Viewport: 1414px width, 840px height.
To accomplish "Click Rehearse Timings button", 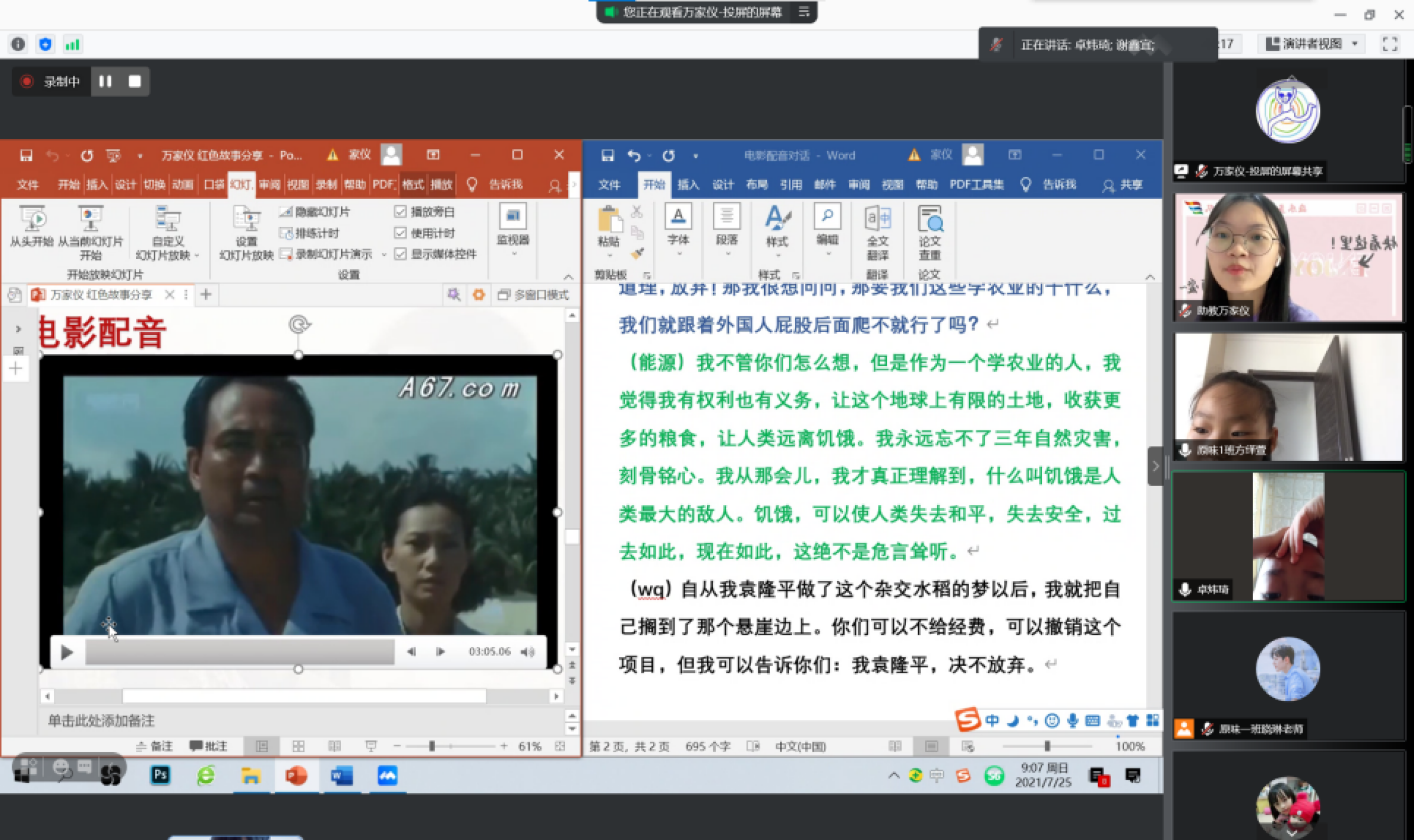I will click(310, 233).
